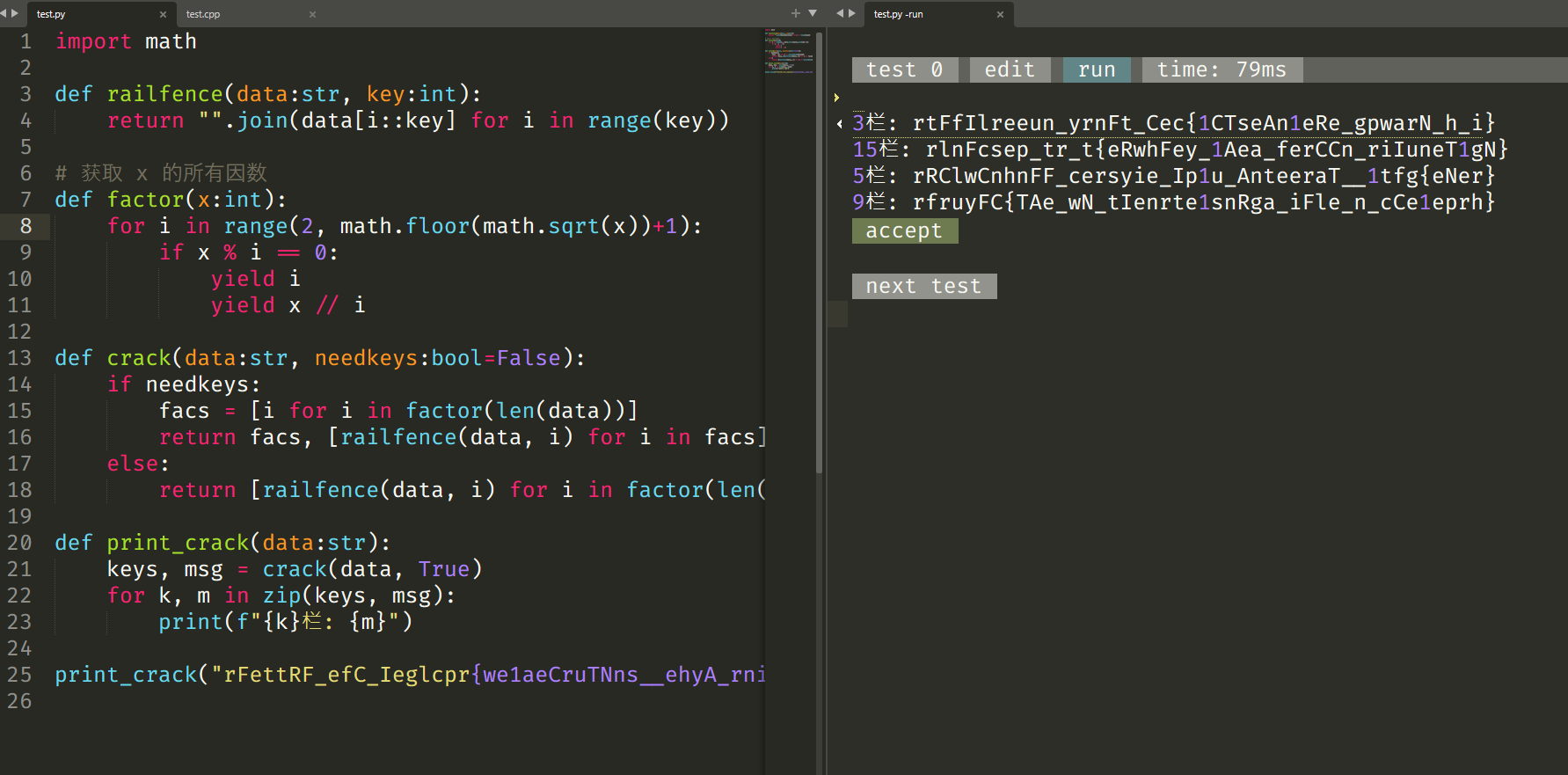The image size is (1568, 775).
Task: Close the test.py tab
Action: [x=163, y=14]
